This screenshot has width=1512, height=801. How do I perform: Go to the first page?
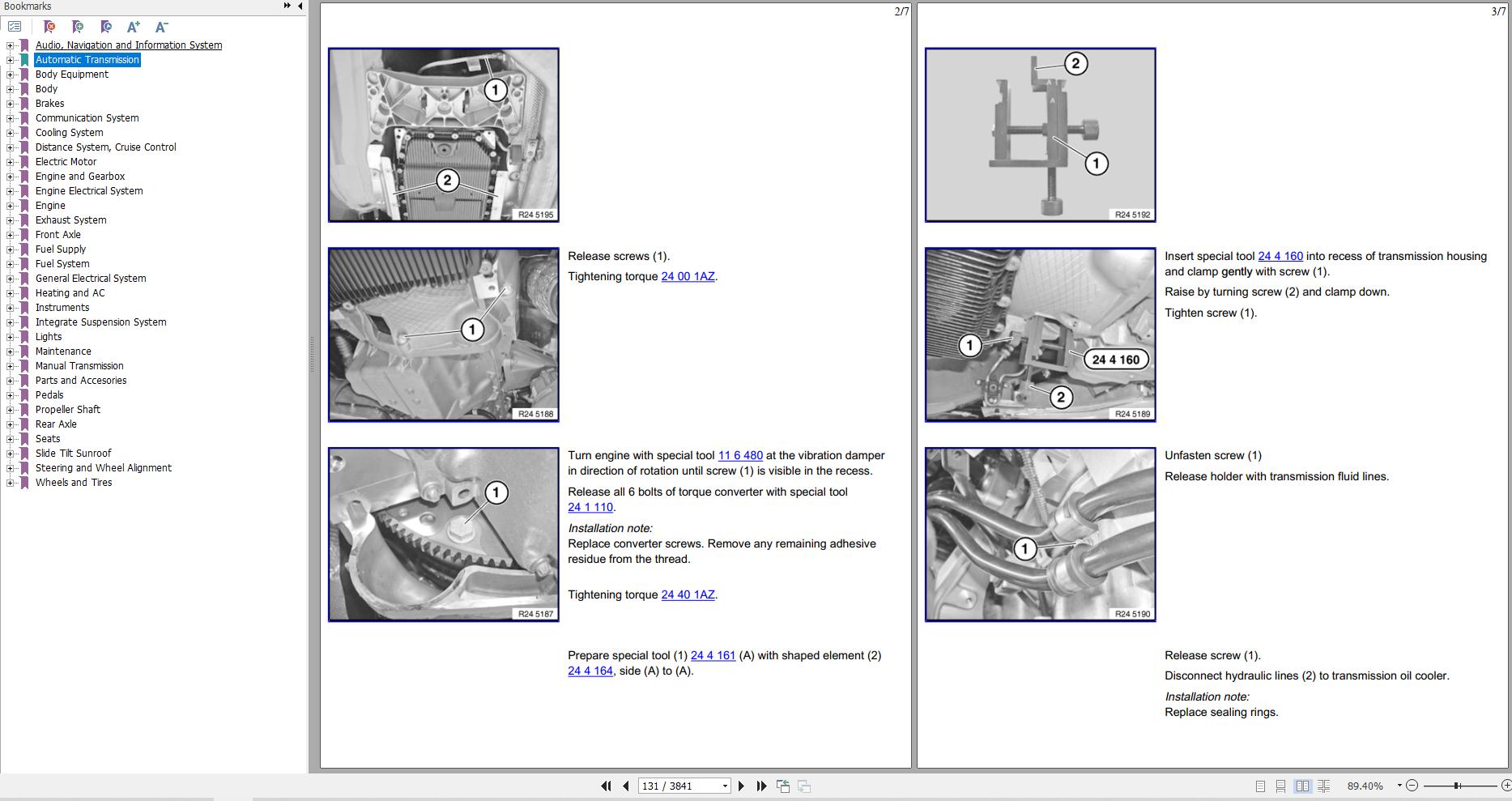(x=606, y=786)
